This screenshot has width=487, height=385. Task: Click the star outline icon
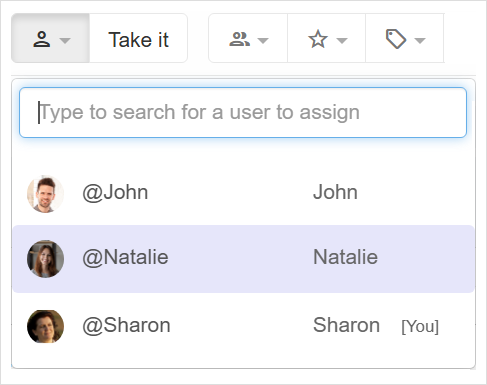(x=318, y=39)
